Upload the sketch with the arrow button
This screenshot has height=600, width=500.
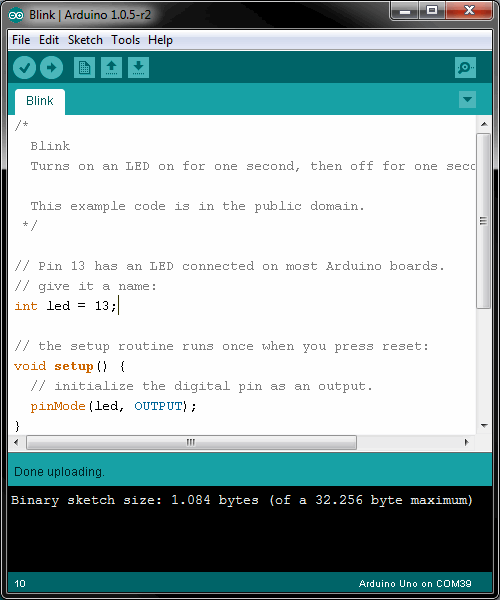point(52,68)
